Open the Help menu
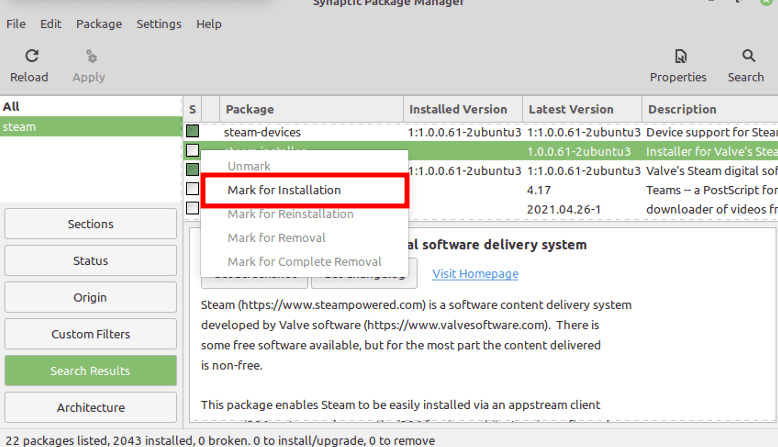Image resolution: width=778 pixels, height=447 pixels. pos(208,24)
